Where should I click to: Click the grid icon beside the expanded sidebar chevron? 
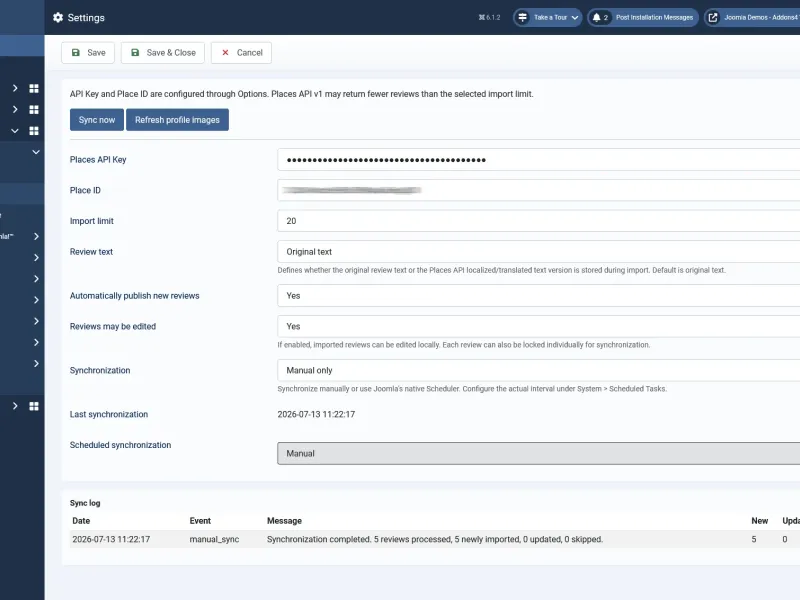(34, 131)
